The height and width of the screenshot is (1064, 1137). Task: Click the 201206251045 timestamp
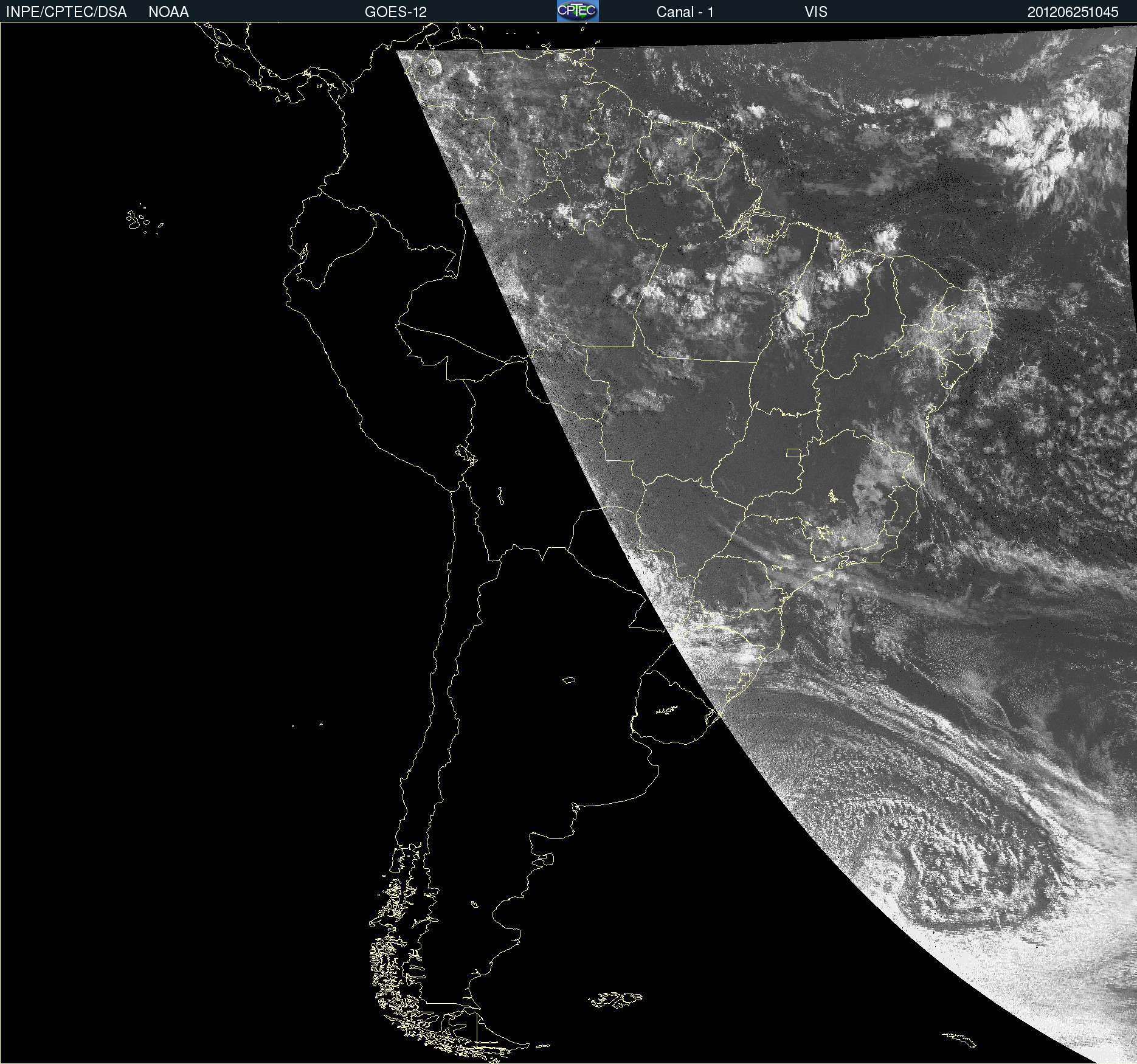point(1073,12)
